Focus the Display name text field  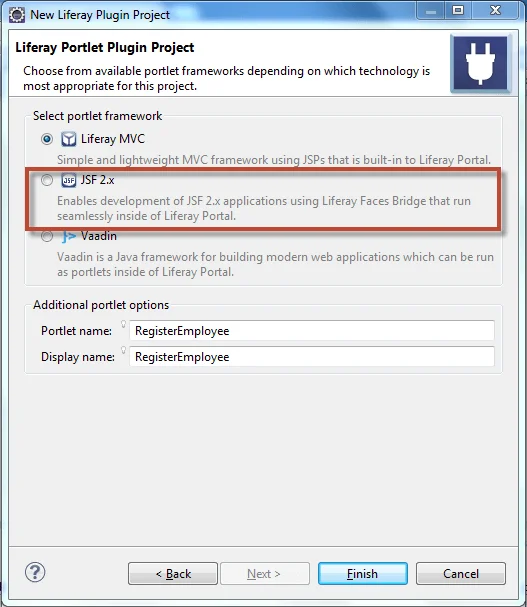(x=312, y=357)
